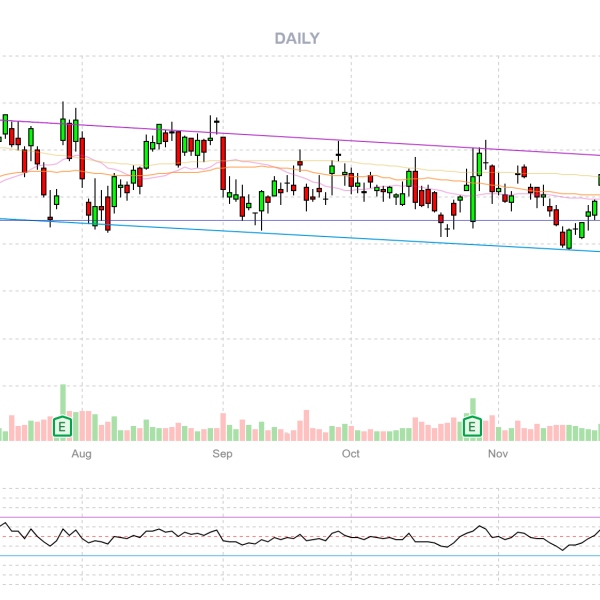The width and height of the screenshot is (600, 600).
Task: Click the red dashed midline in the oscillator panel
Action: pyautogui.click(x=300, y=537)
